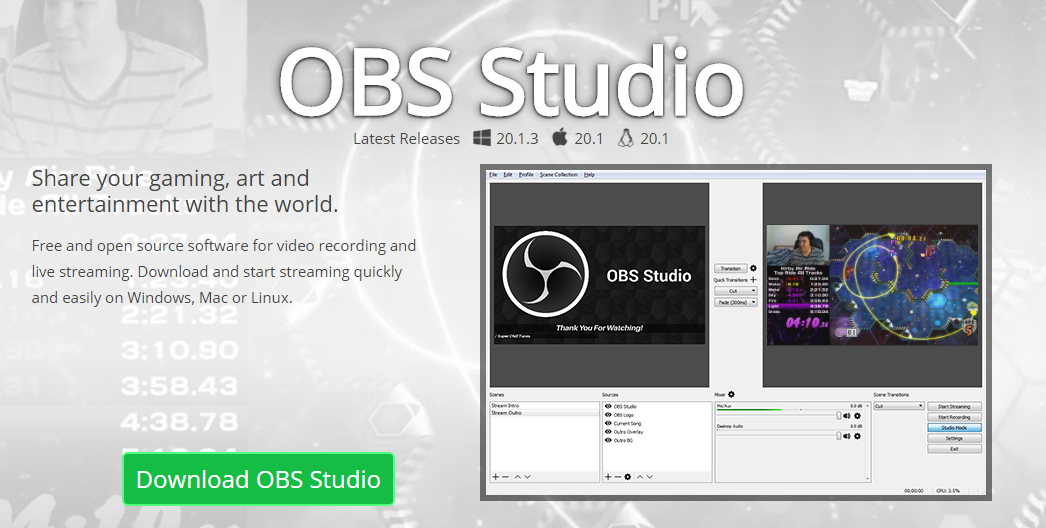Image resolution: width=1046 pixels, height=528 pixels.
Task: Click the OBS Studio preview thumbnail
Action: [x=599, y=285]
